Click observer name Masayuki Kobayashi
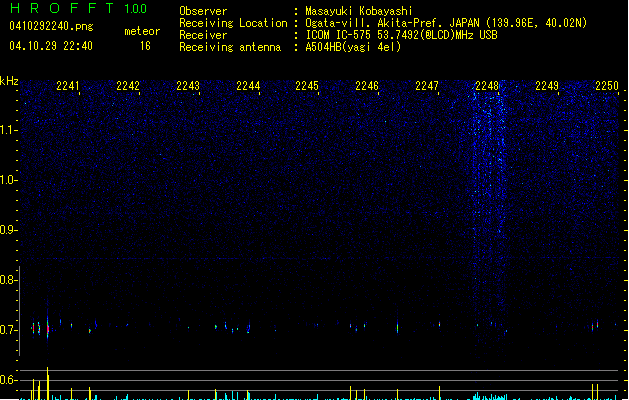The image size is (629, 400). tap(359, 11)
